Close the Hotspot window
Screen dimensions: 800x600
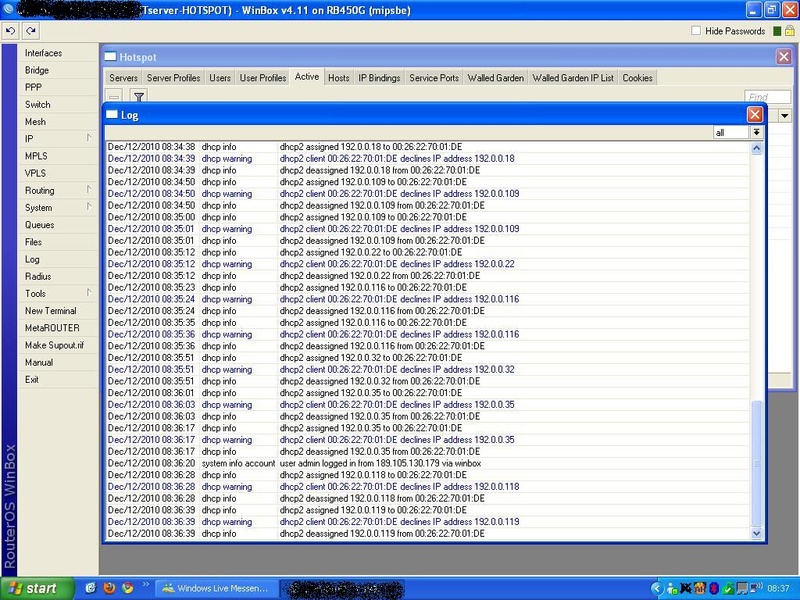pos(784,57)
